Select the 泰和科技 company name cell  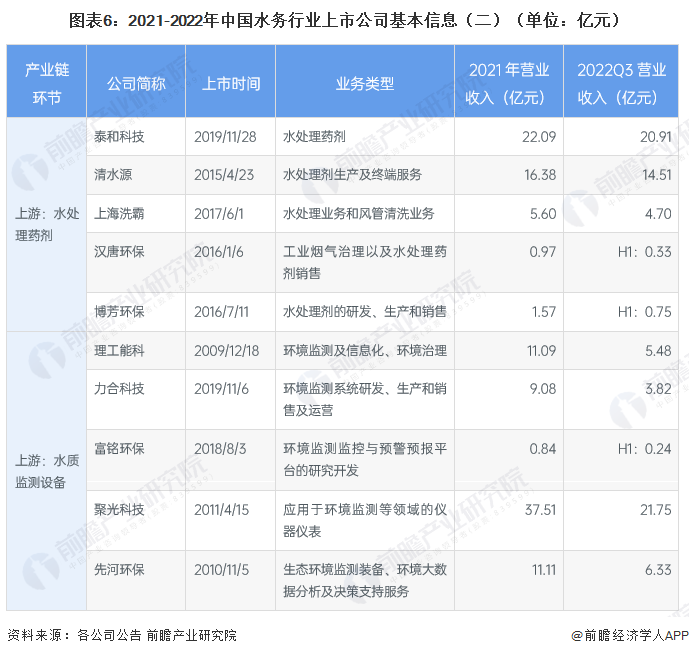tap(119, 136)
